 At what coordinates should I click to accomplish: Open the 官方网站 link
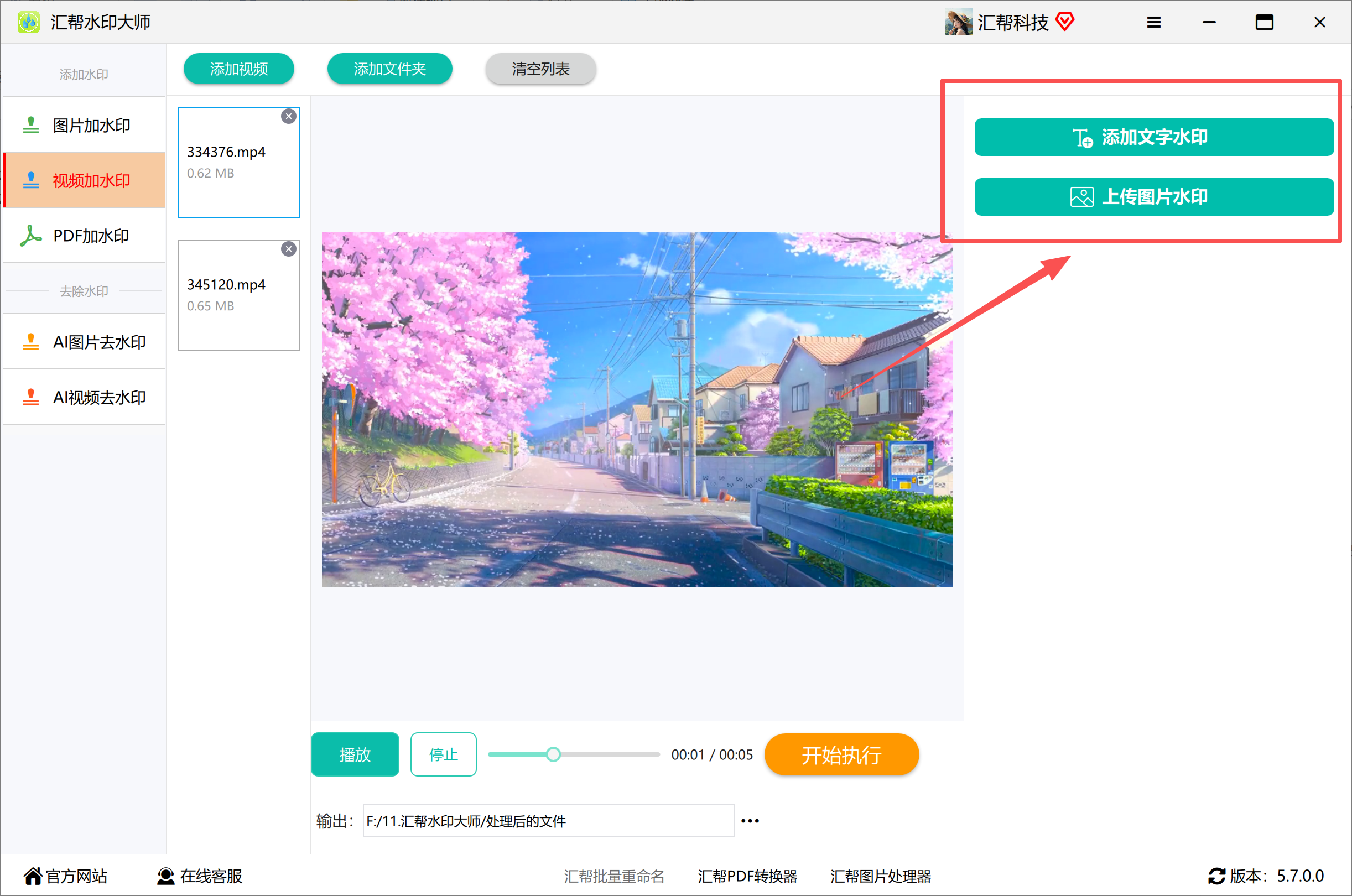[x=65, y=876]
